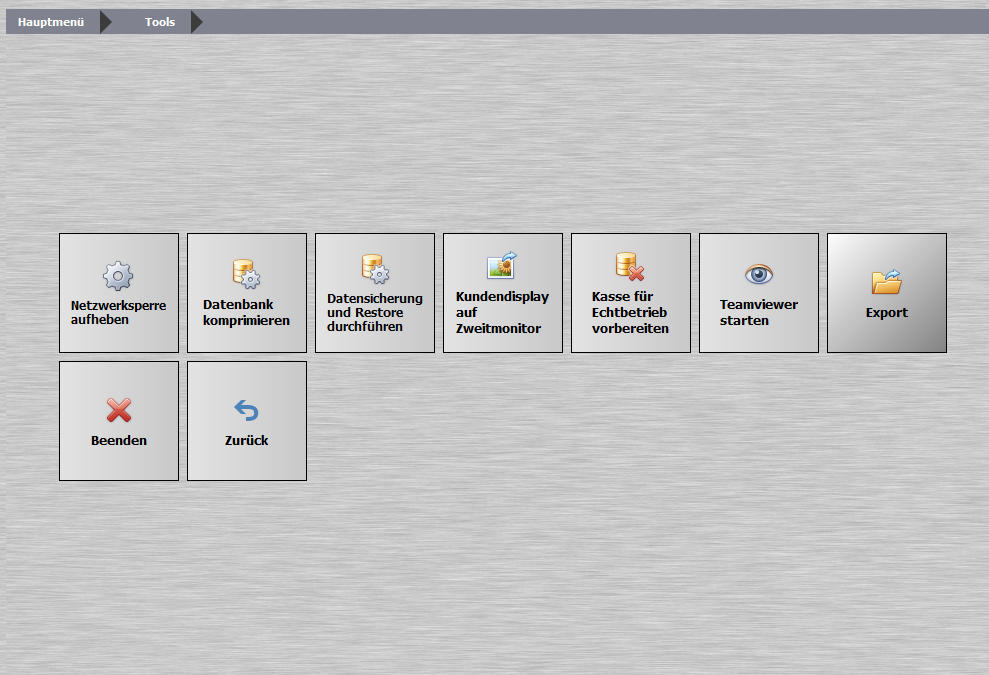Image resolution: width=989 pixels, height=675 pixels.
Task: Start Datensicherung und Restore durchführen
Action: point(374,292)
